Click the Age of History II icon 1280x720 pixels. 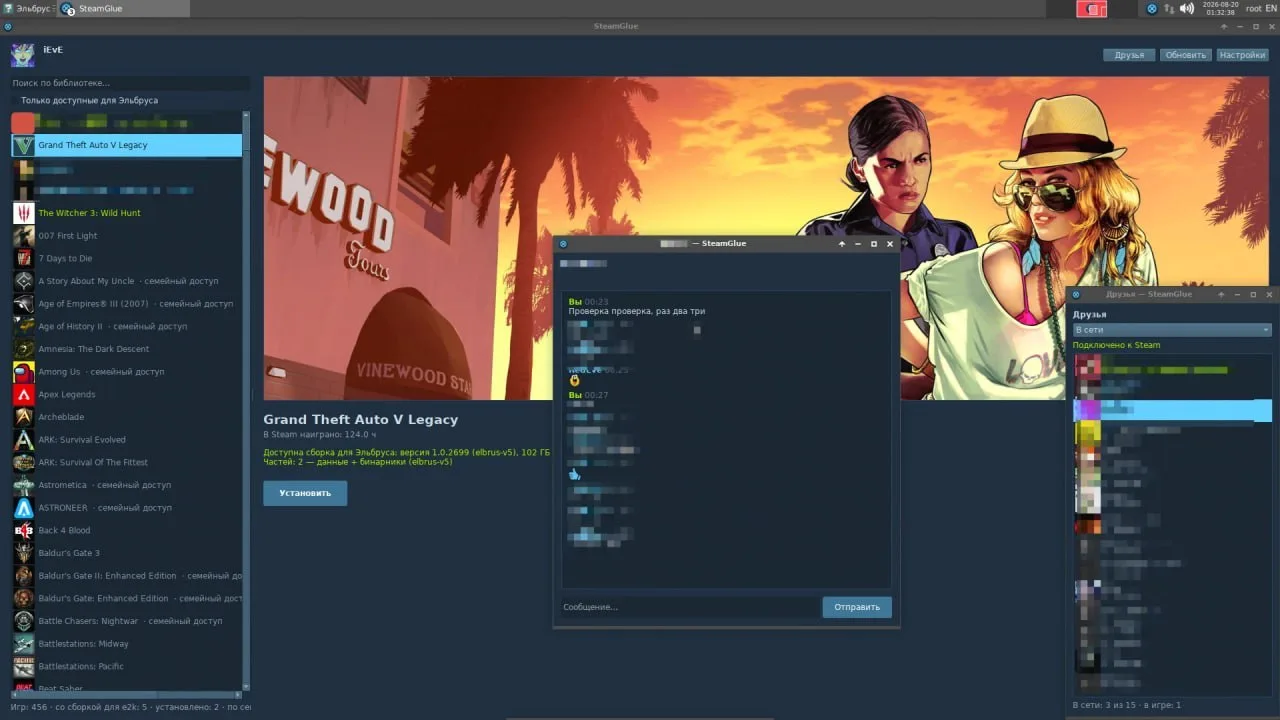23,327
